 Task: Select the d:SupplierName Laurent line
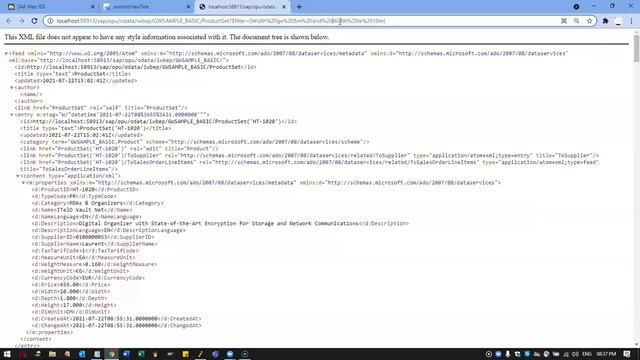click(x=94, y=244)
